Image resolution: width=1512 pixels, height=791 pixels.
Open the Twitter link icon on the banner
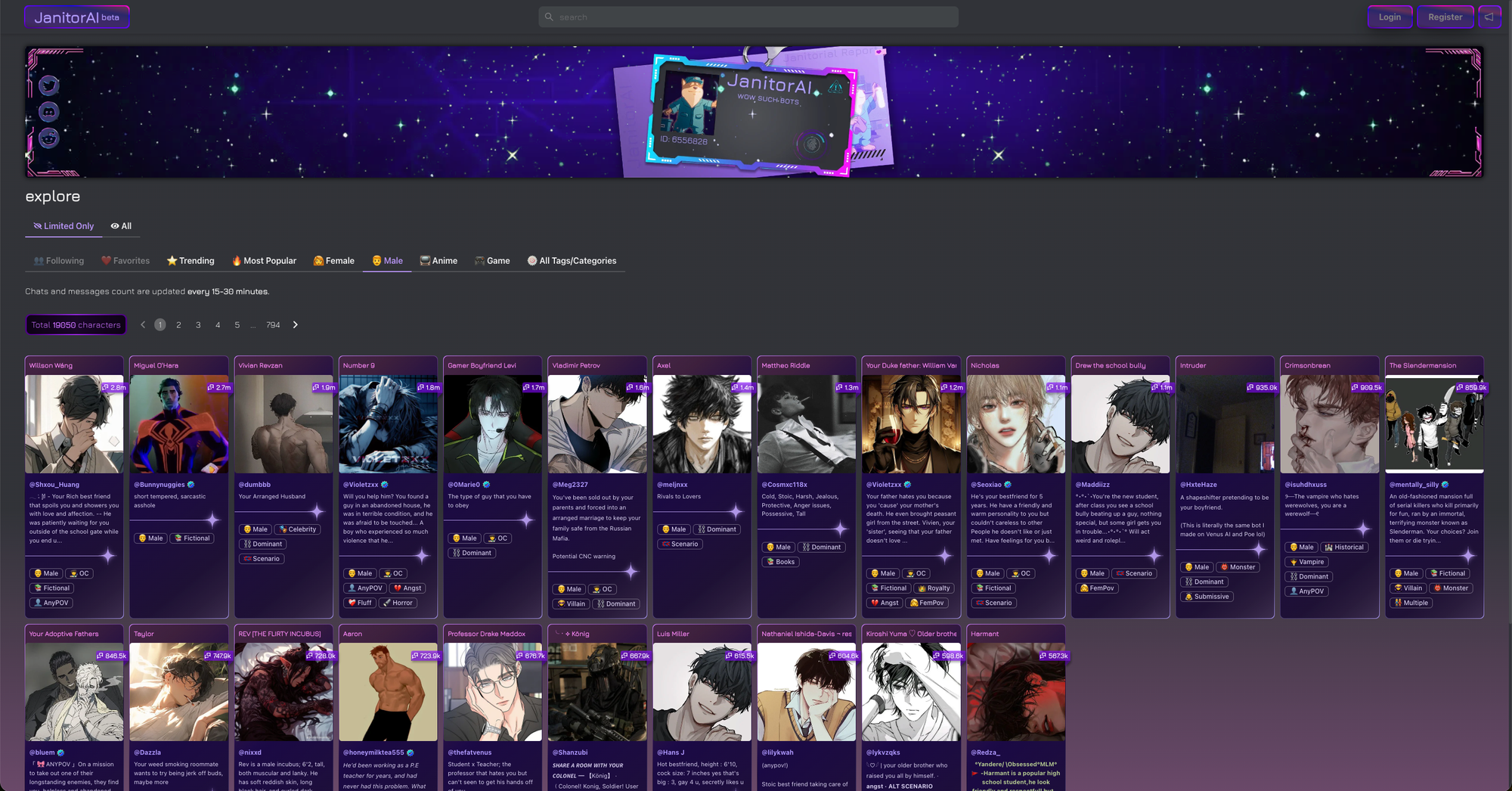[49, 85]
